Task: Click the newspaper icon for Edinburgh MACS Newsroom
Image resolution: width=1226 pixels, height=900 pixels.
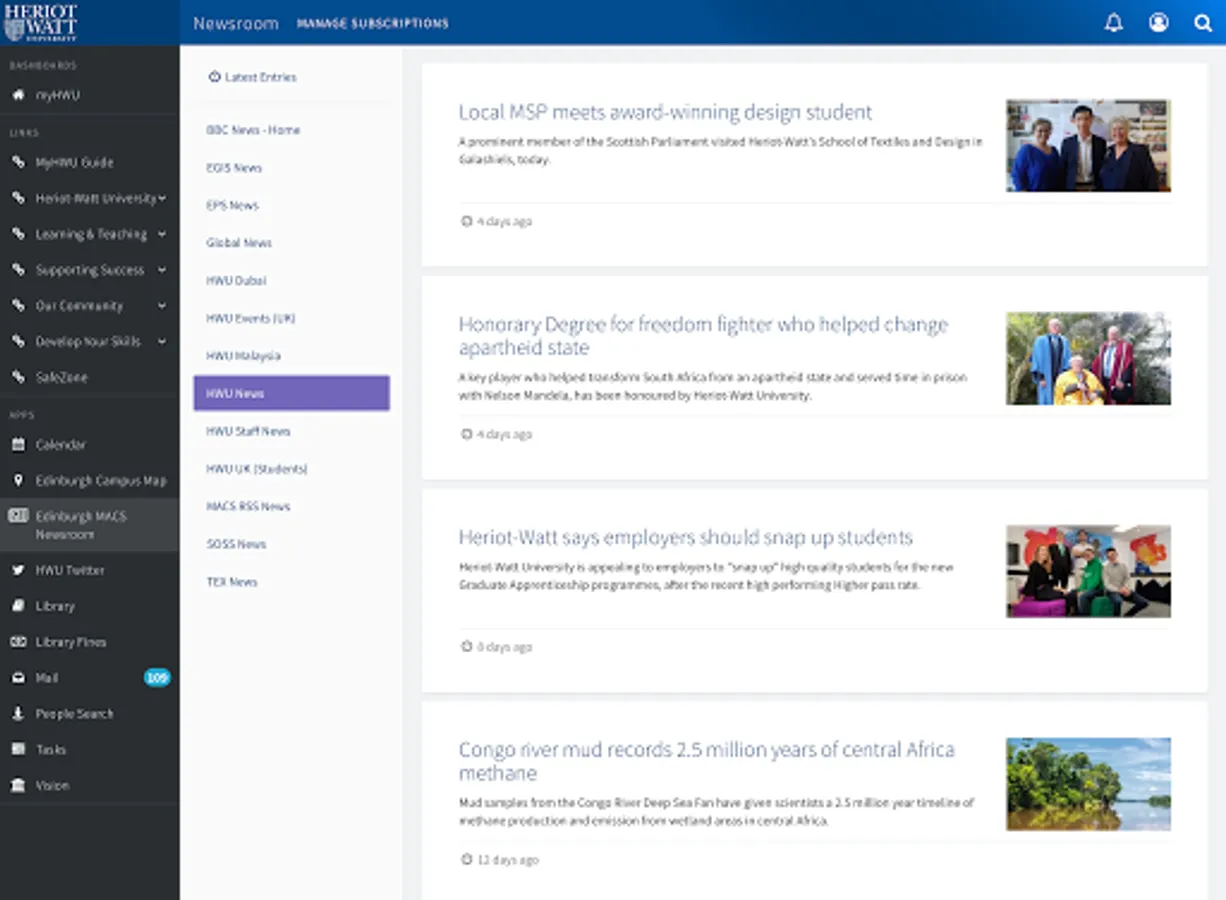Action: (x=18, y=516)
